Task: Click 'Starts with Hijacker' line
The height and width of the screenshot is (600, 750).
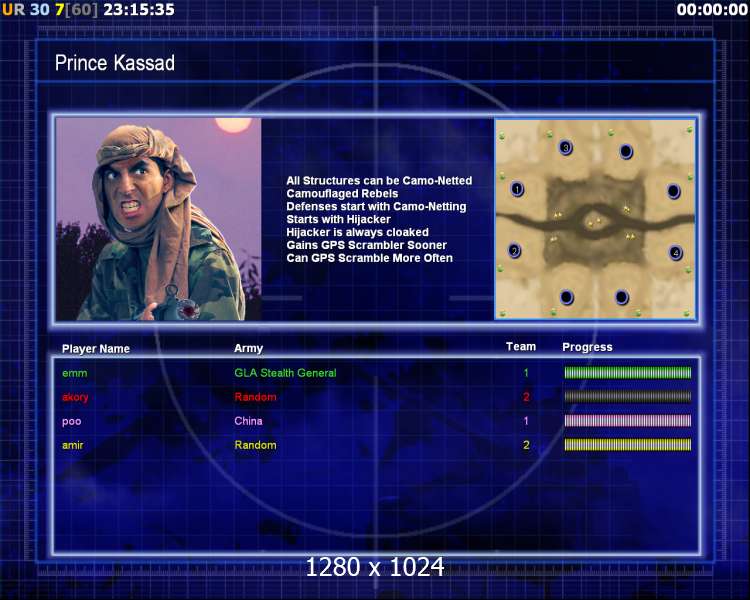Action: (x=339, y=220)
